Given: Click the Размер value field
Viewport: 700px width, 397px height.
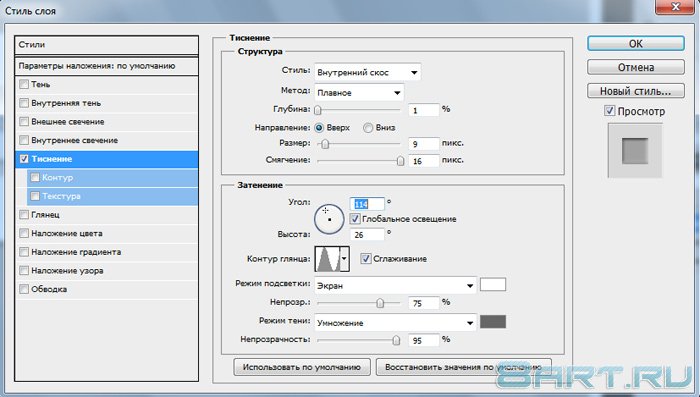Looking at the screenshot, I should (424, 144).
